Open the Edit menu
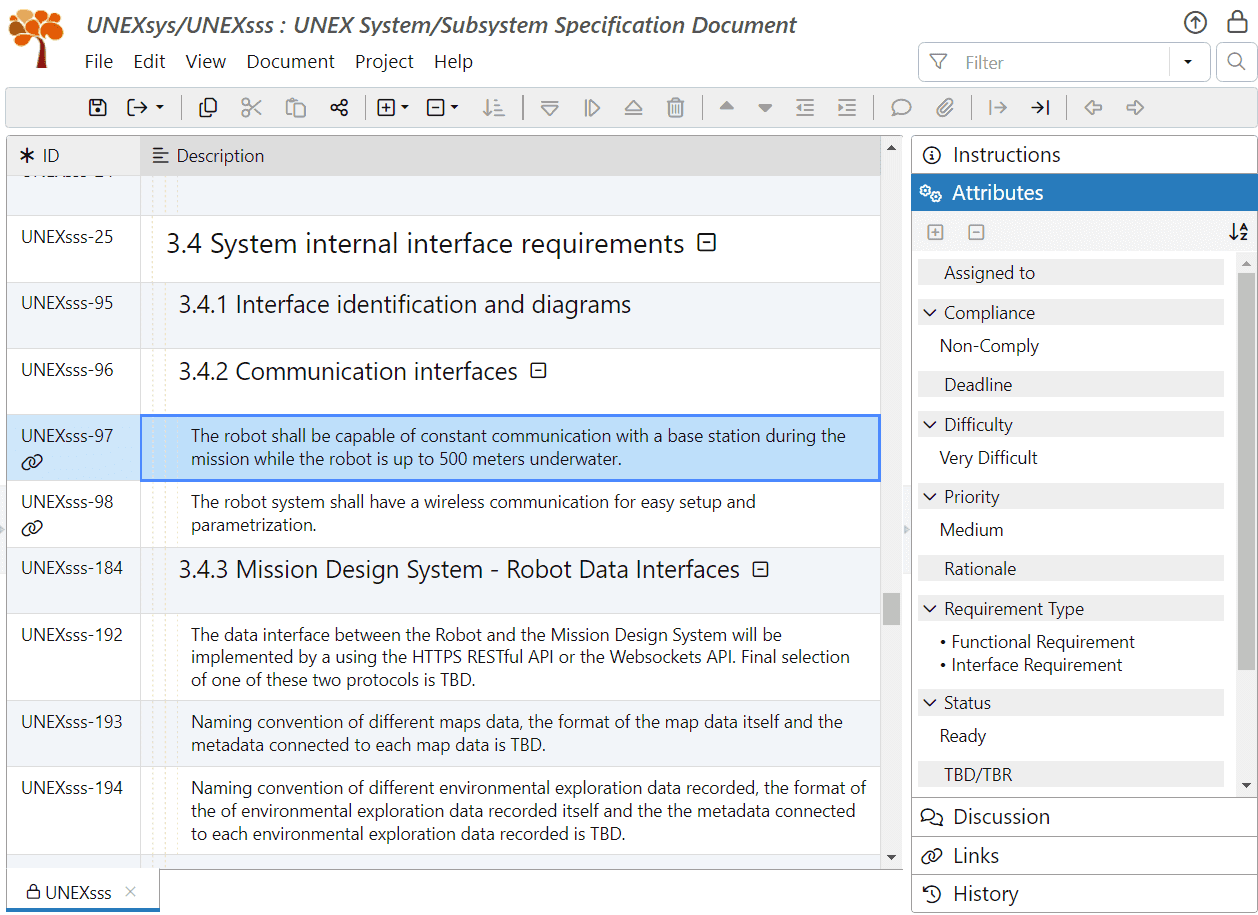Screen dimensions: 1258x915 click(x=149, y=62)
